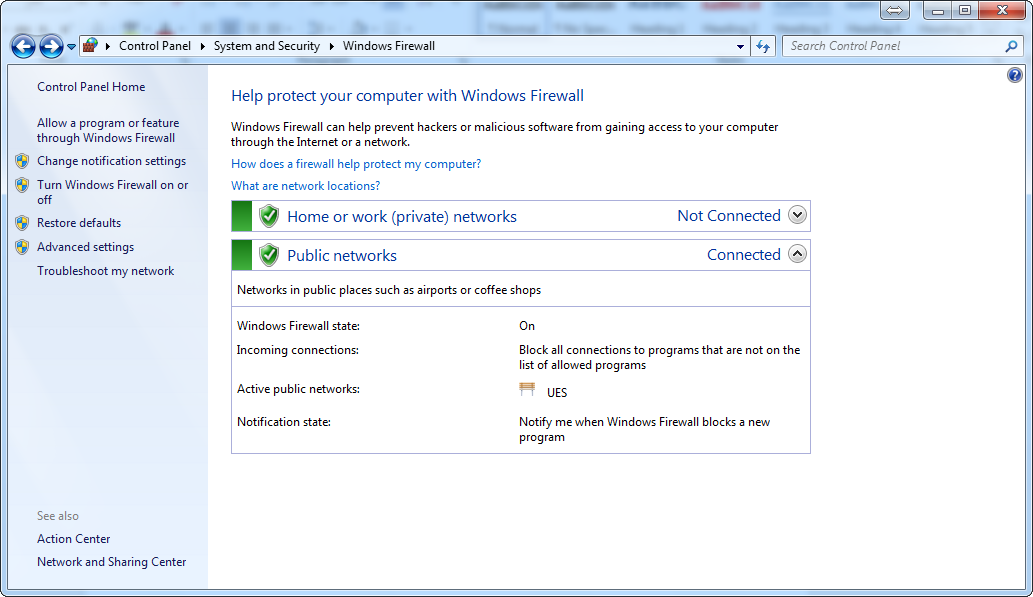Image resolution: width=1033 pixels, height=597 pixels.
Task: Click Windows Firewall state label
Action: tap(298, 326)
